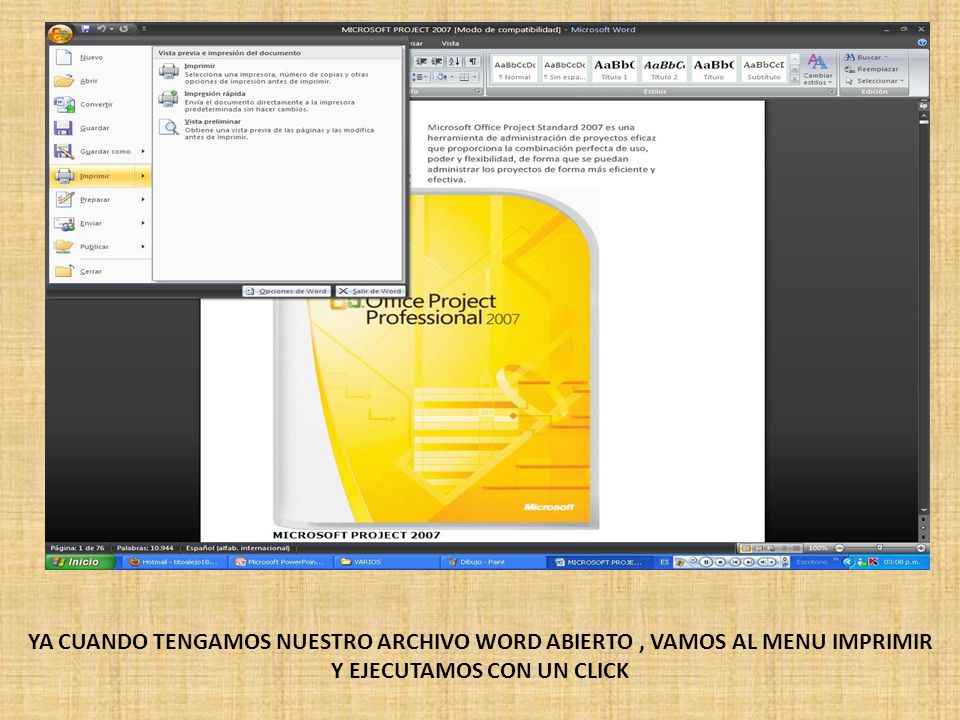Image resolution: width=960 pixels, height=720 pixels.
Task: Choose Nuevo in the Office menu
Action: pyautogui.click(x=100, y=57)
